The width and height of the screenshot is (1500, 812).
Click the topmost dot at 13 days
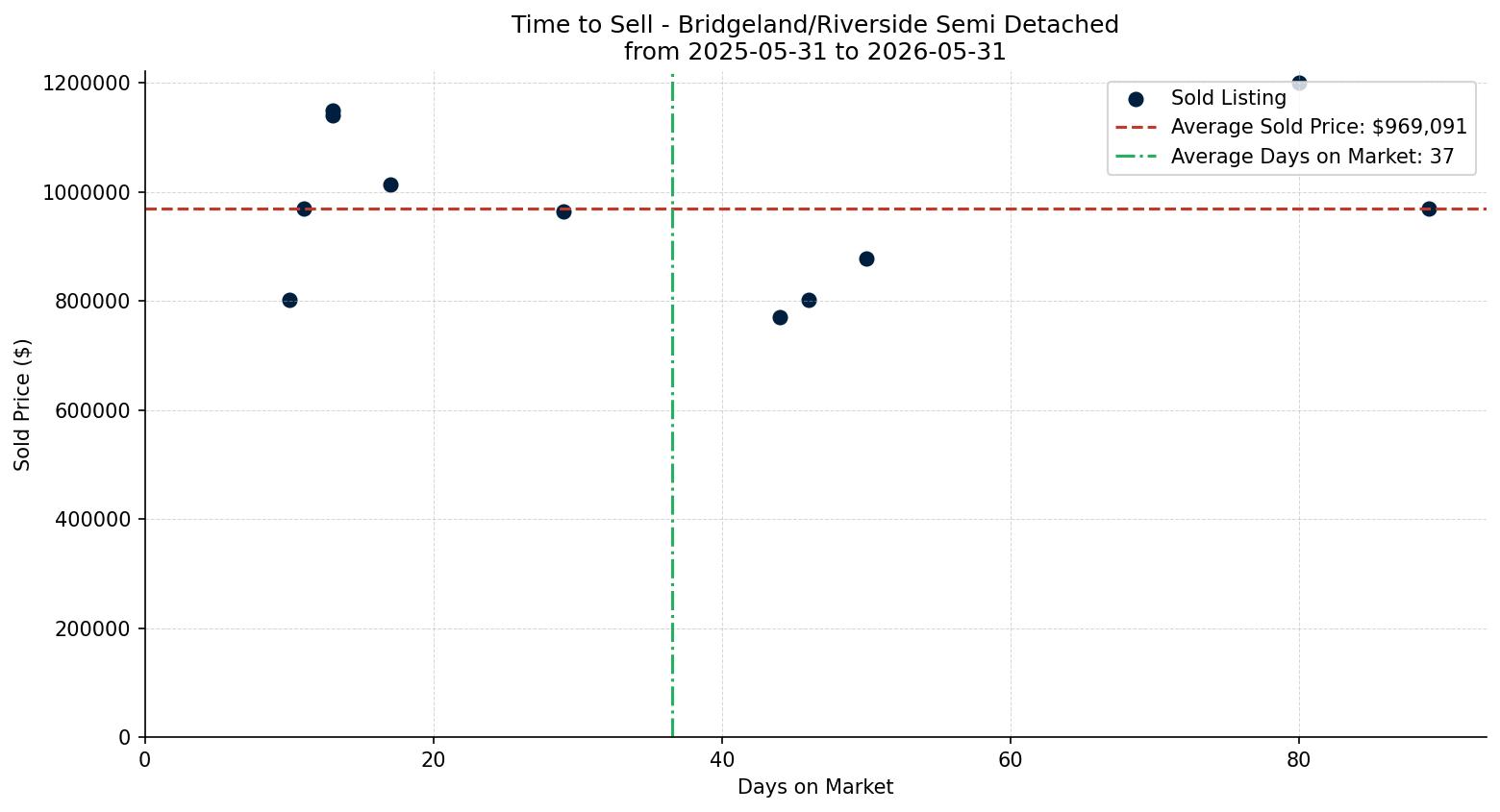[333, 111]
